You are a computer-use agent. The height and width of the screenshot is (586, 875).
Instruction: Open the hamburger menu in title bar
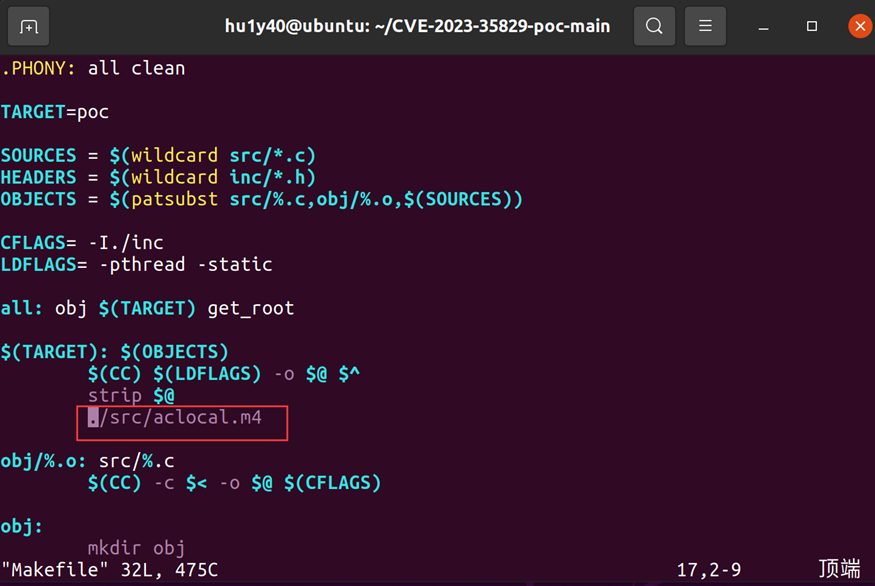click(705, 26)
